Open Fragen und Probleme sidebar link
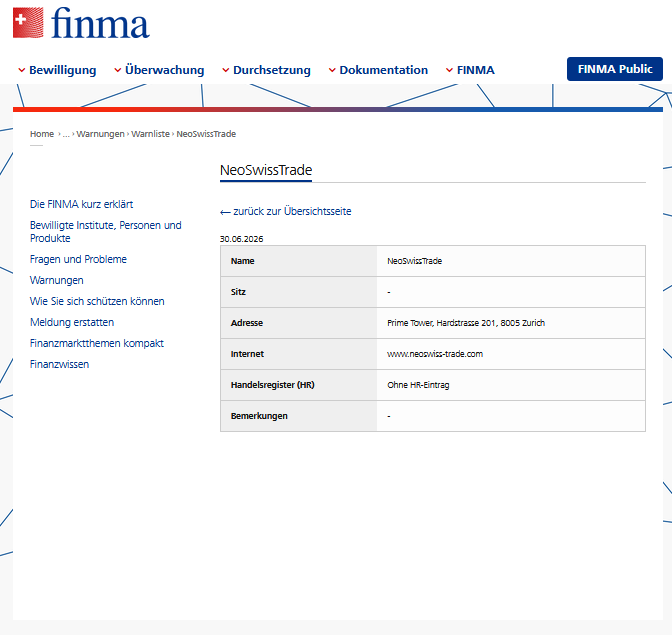Viewport: 672px width, 635px height. pos(78,259)
